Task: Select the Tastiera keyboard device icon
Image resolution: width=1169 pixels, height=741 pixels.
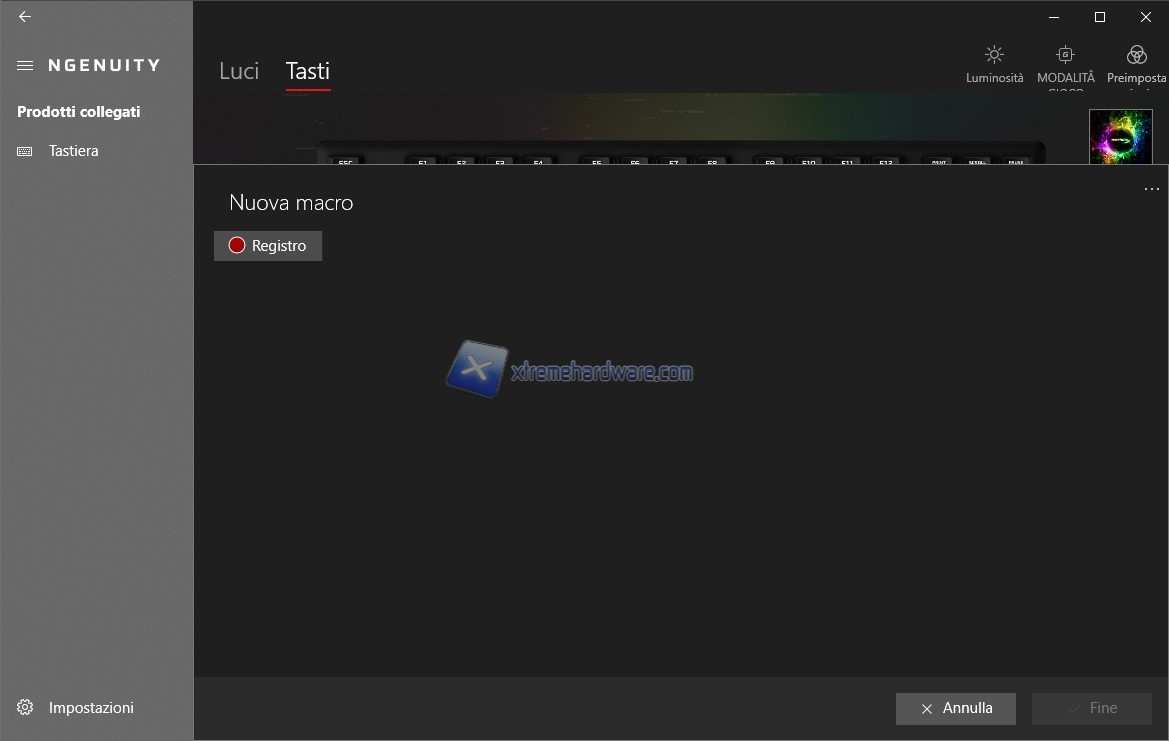Action: pos(25,151)
